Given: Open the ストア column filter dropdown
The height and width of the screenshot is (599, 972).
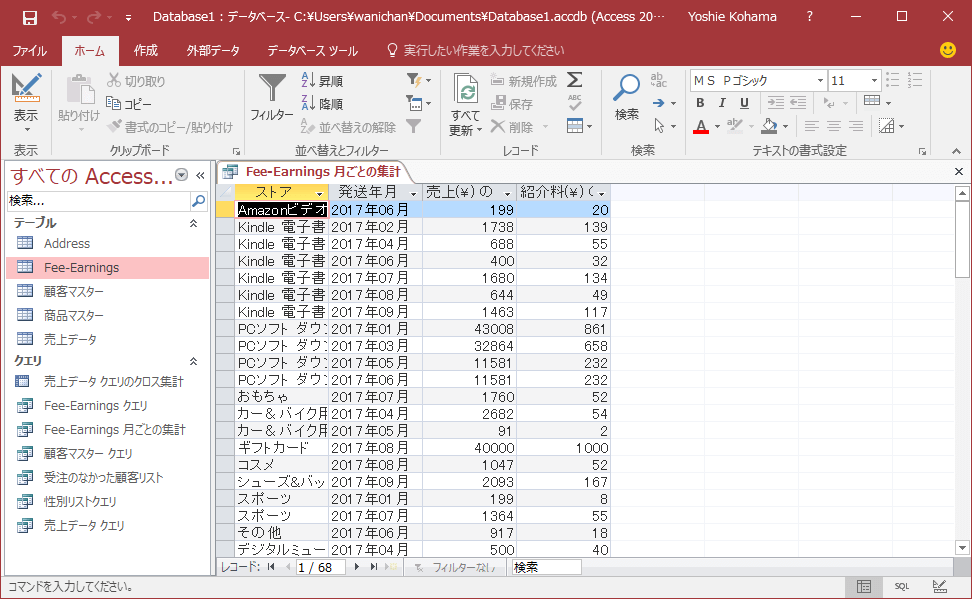Looking at the screenshot, I should point(320,192).
